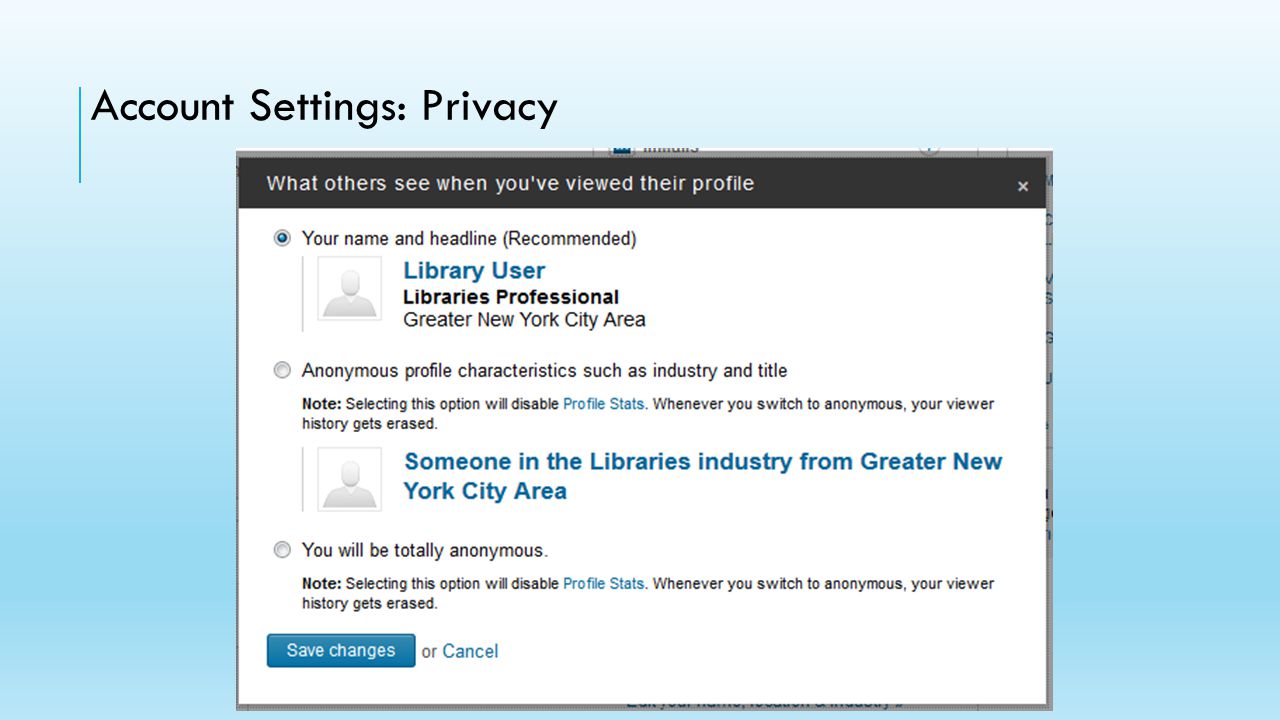The height and width of the screenshot is (720, 1280).
Task: Click the 'Libraries Professional' headline text
Action: [x=511, y=297]
